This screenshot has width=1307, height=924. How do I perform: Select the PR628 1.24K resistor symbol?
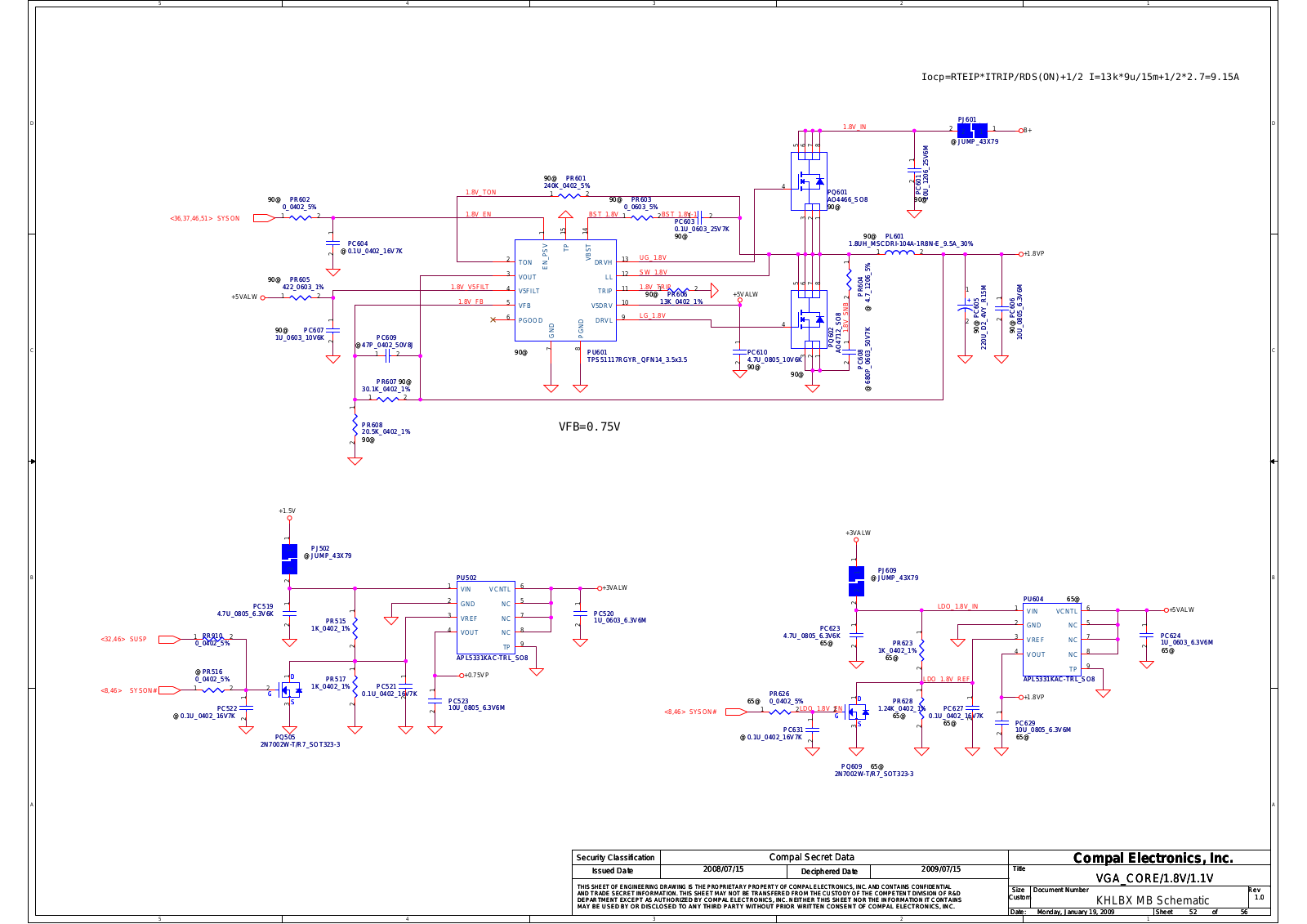(921, 709)
